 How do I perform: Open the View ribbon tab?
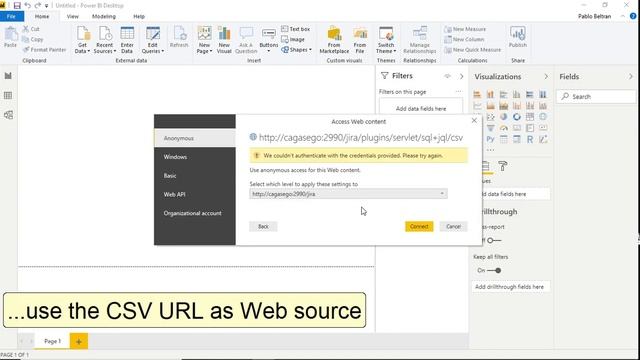73,16
